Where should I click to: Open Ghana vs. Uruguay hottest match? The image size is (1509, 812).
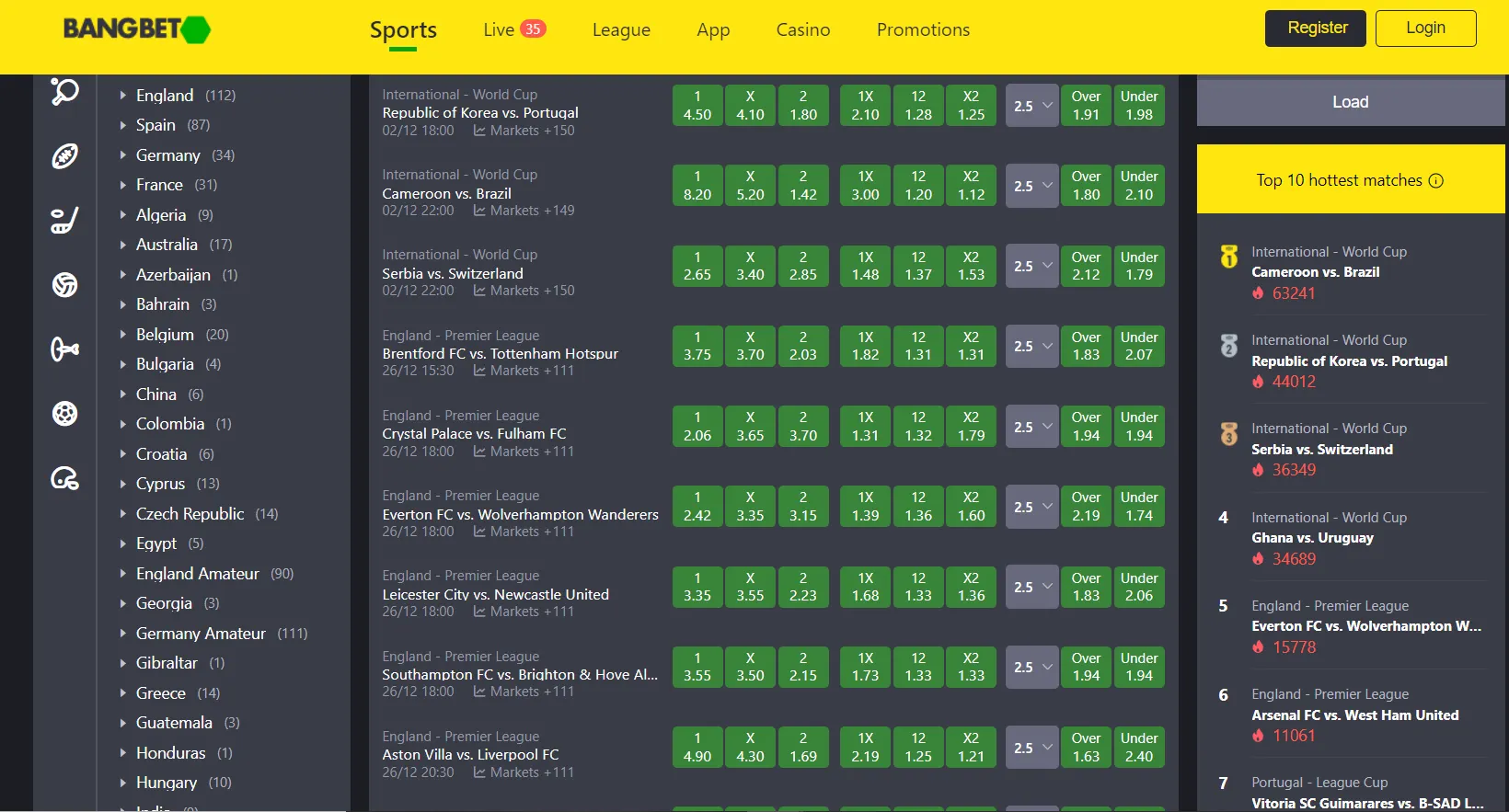click(1312, 538)
